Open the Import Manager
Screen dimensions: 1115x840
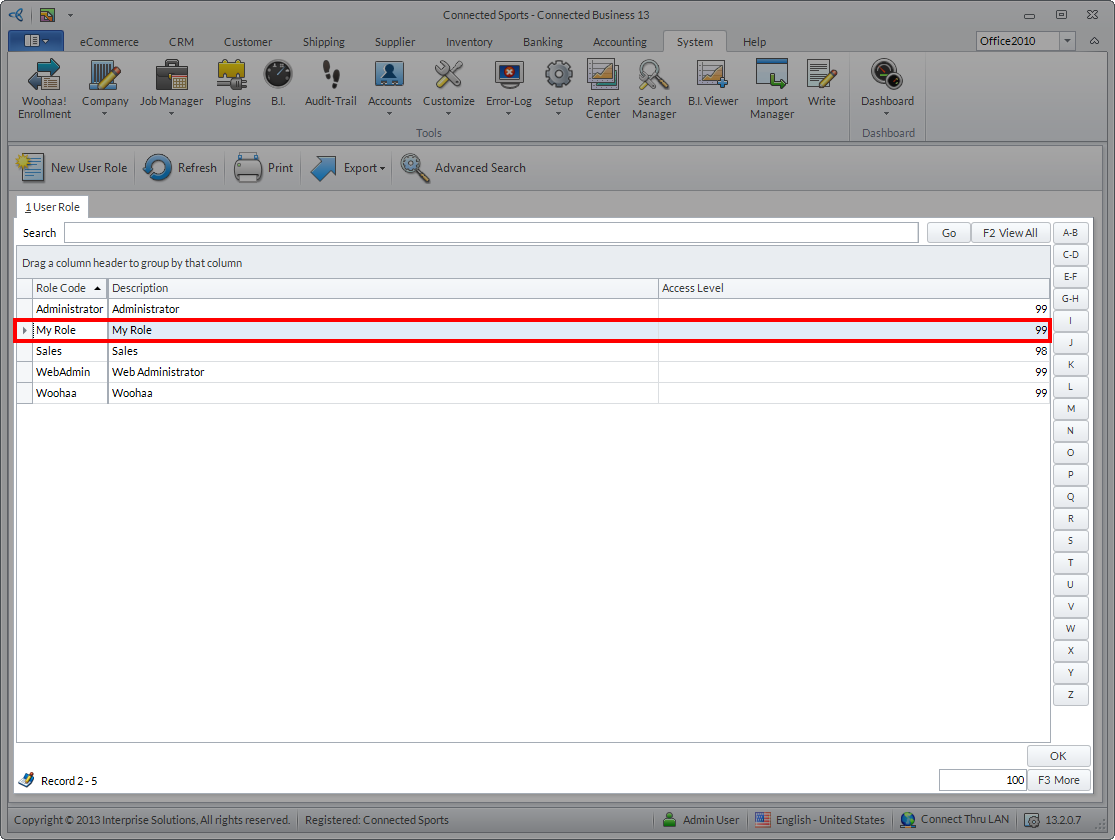tap(771, 89)
